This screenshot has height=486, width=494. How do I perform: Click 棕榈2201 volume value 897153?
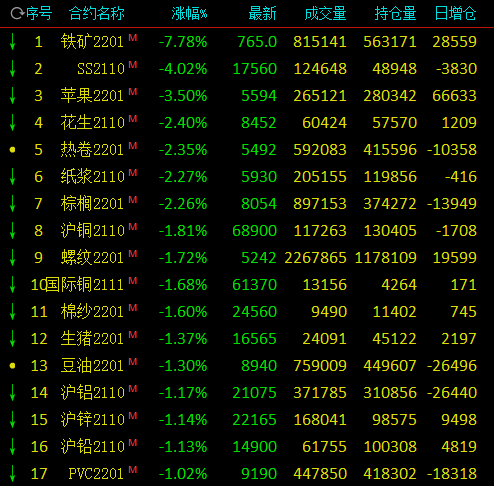point(320,204)
